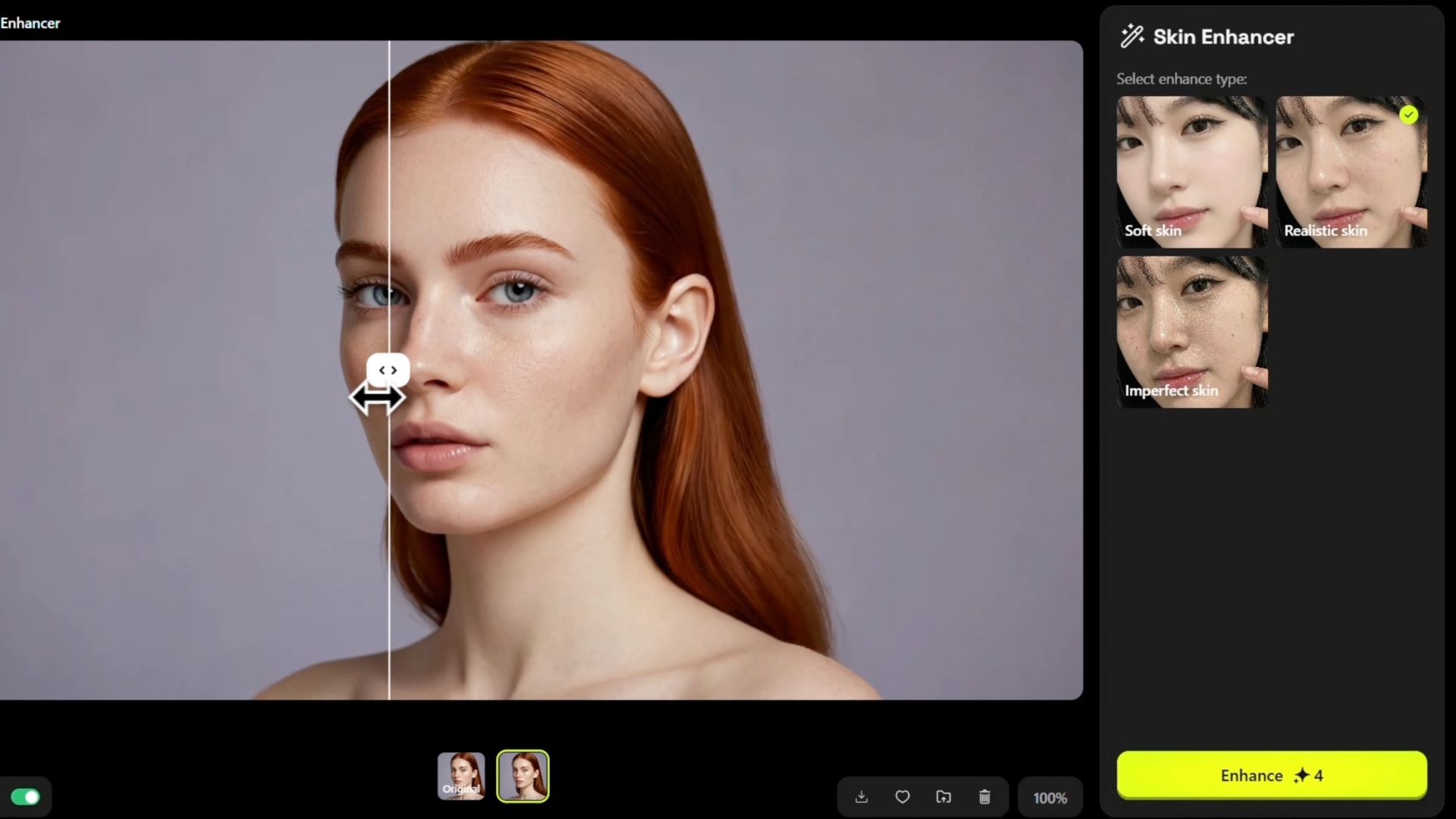Select the Realistic skin enhance type
Viewport: 1456px width, 819px height.
(x=1351, y=171)
